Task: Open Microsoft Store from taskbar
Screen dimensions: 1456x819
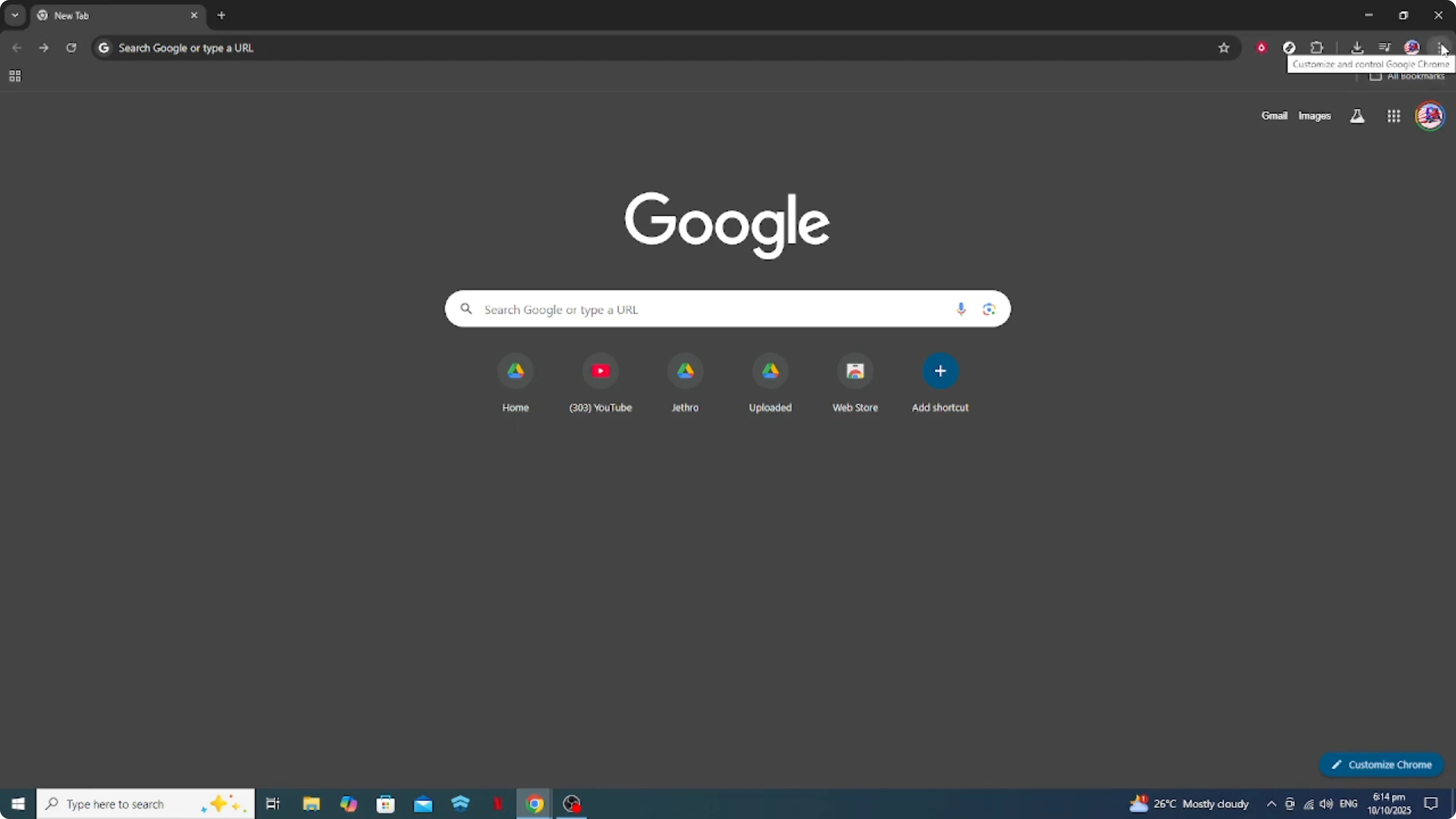Action: pyautogui.click(x=385, y=804)
